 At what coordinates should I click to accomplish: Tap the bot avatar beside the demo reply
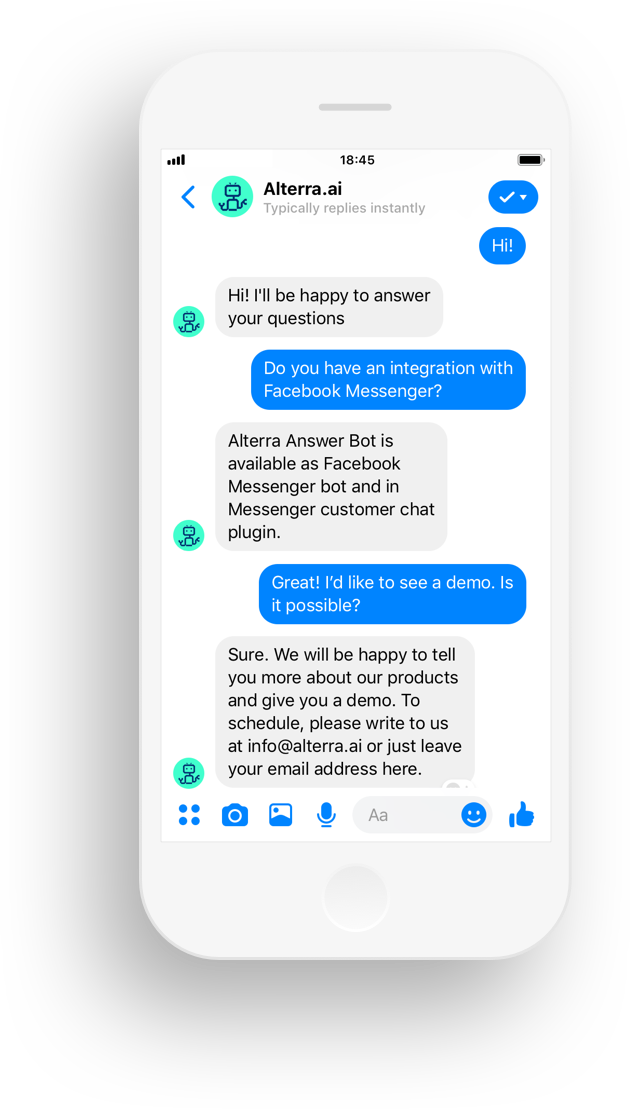tap(189, 772)
